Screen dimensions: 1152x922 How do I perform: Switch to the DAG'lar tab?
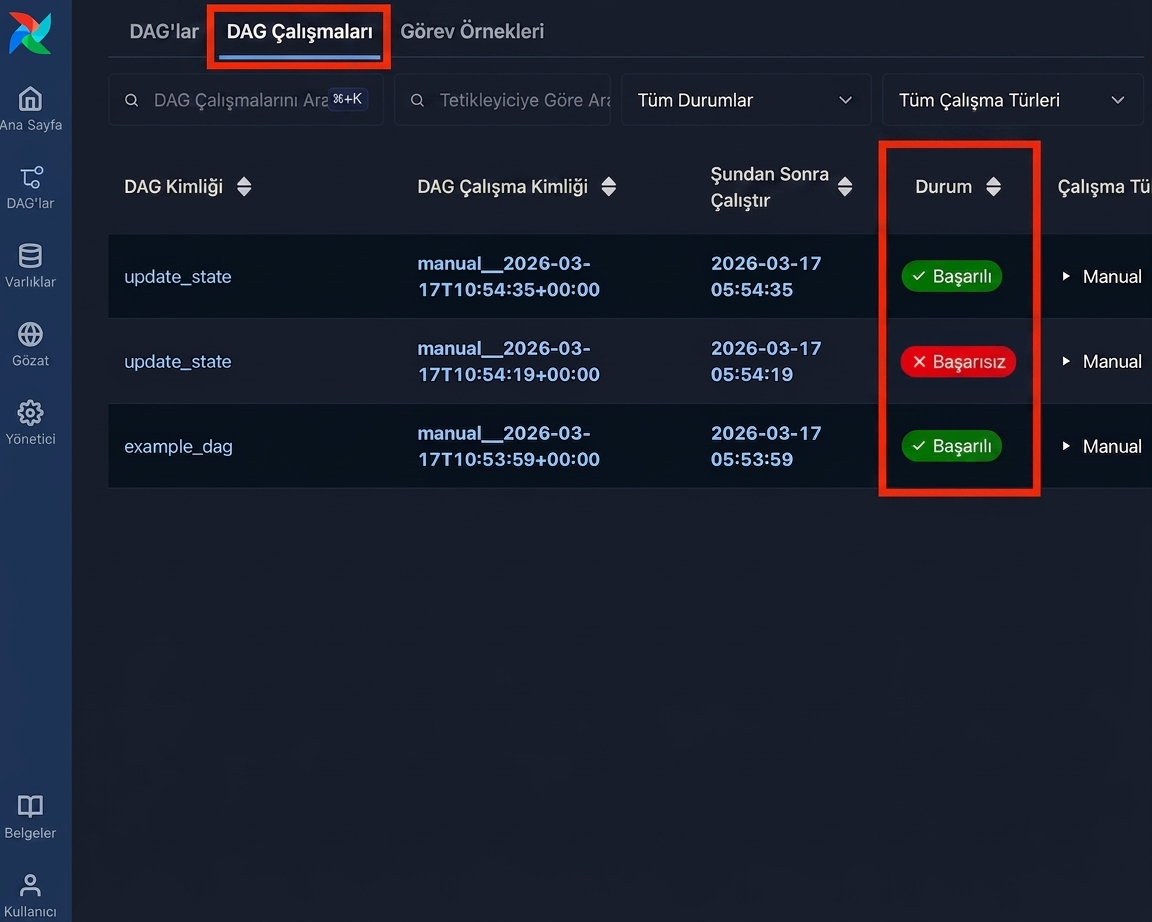point(164,32)
